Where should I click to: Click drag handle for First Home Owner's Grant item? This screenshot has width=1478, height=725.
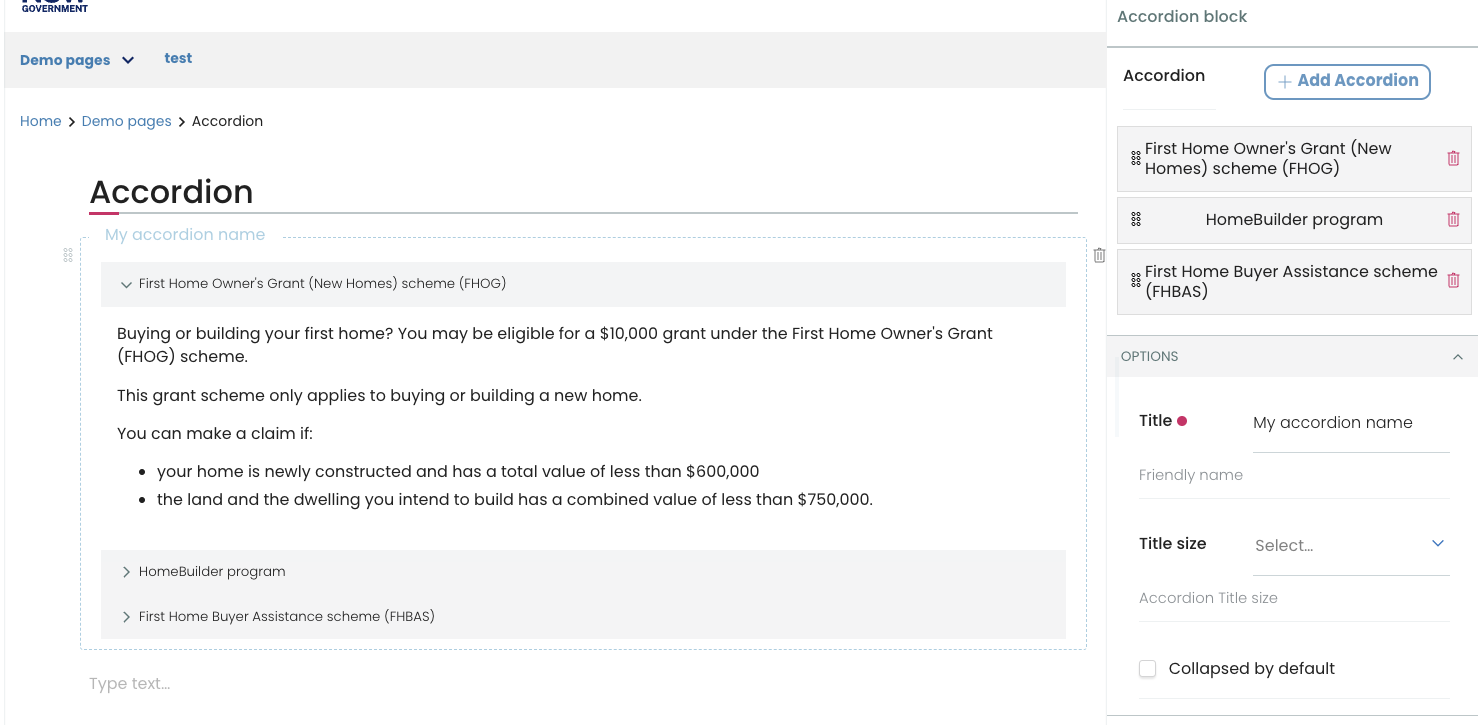point(1136,158)
